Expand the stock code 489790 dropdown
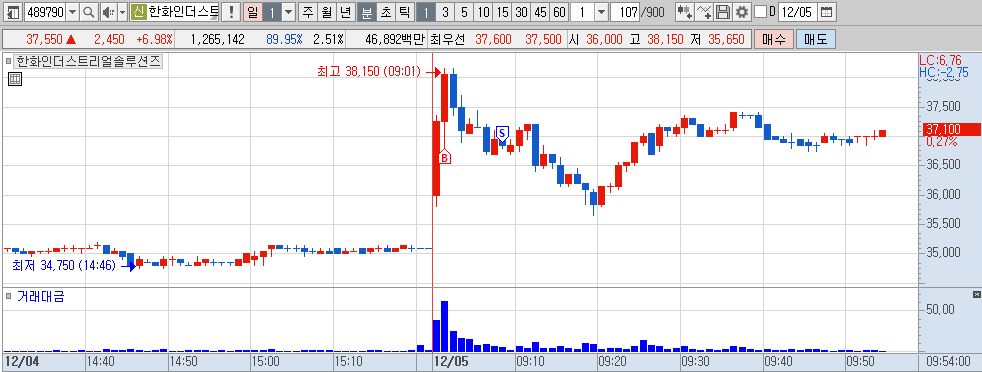This screenshot has height=372, width=982. pos(73,11)
